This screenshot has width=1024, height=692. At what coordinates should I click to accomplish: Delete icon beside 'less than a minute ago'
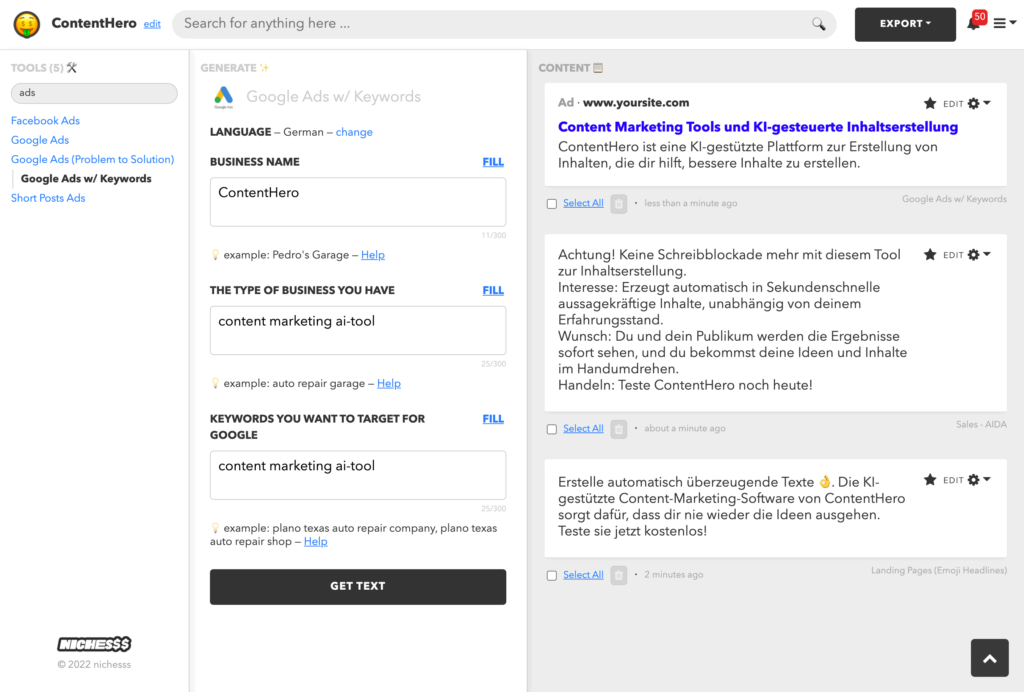(618, 204)
